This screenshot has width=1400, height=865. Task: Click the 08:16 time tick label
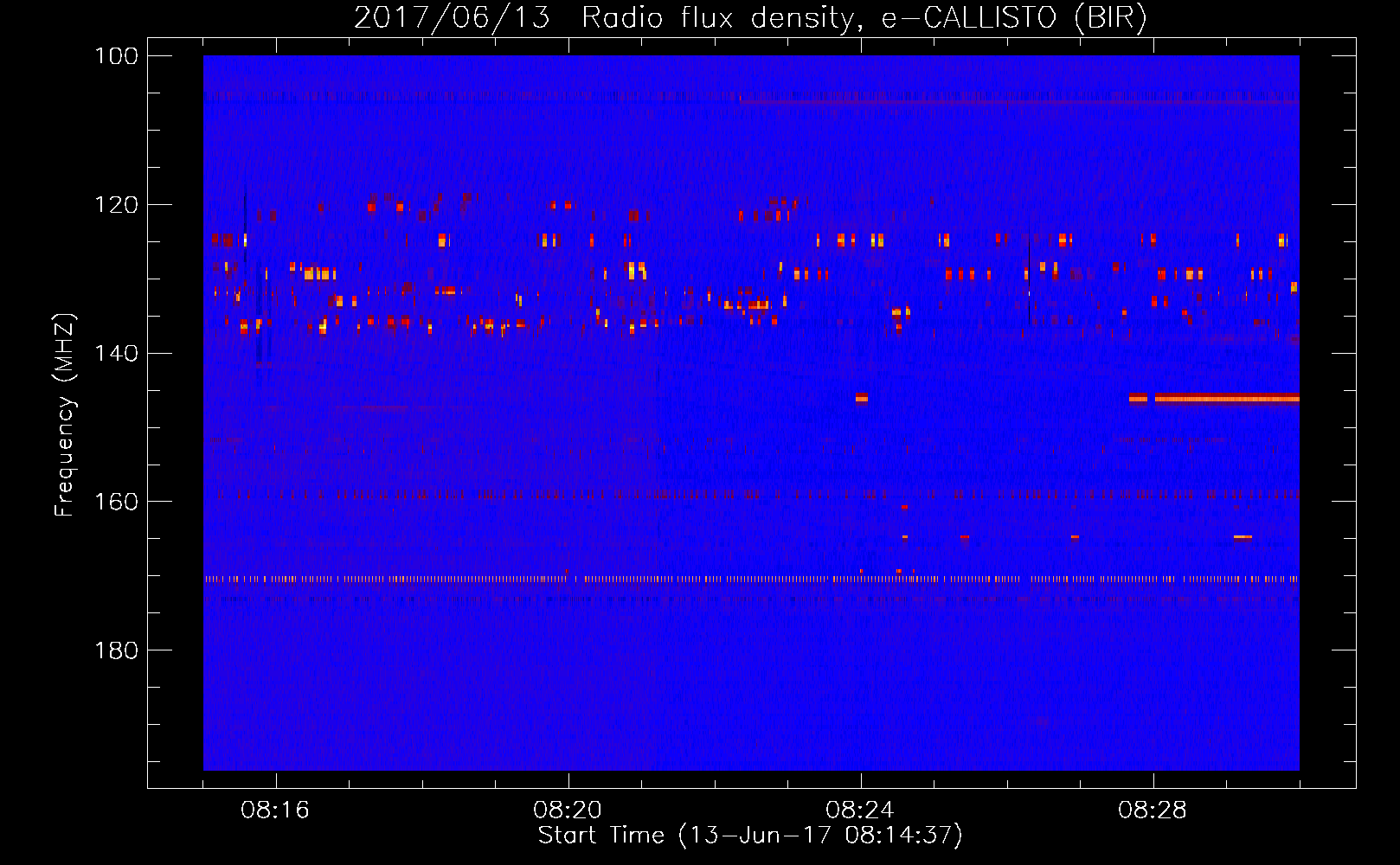275,811
